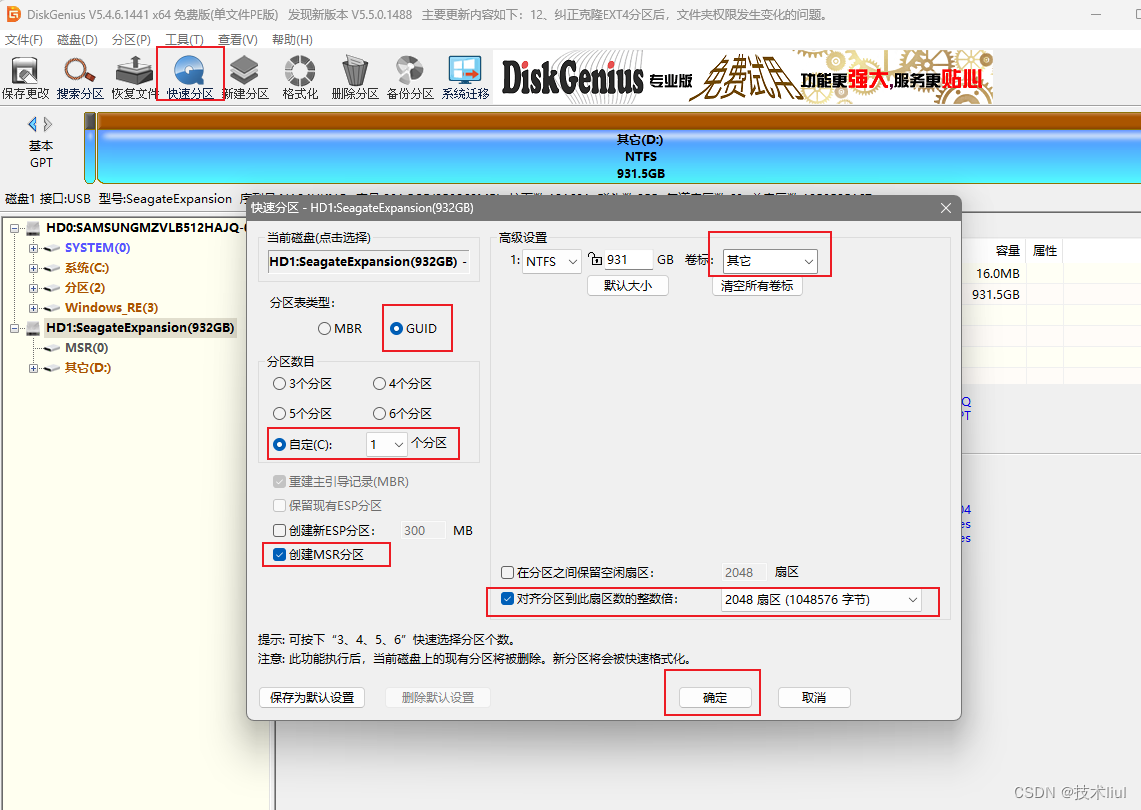Open the NTFS file system dropdown
The height and width of the screenshot is (810, 1141).
coord(552,261)
